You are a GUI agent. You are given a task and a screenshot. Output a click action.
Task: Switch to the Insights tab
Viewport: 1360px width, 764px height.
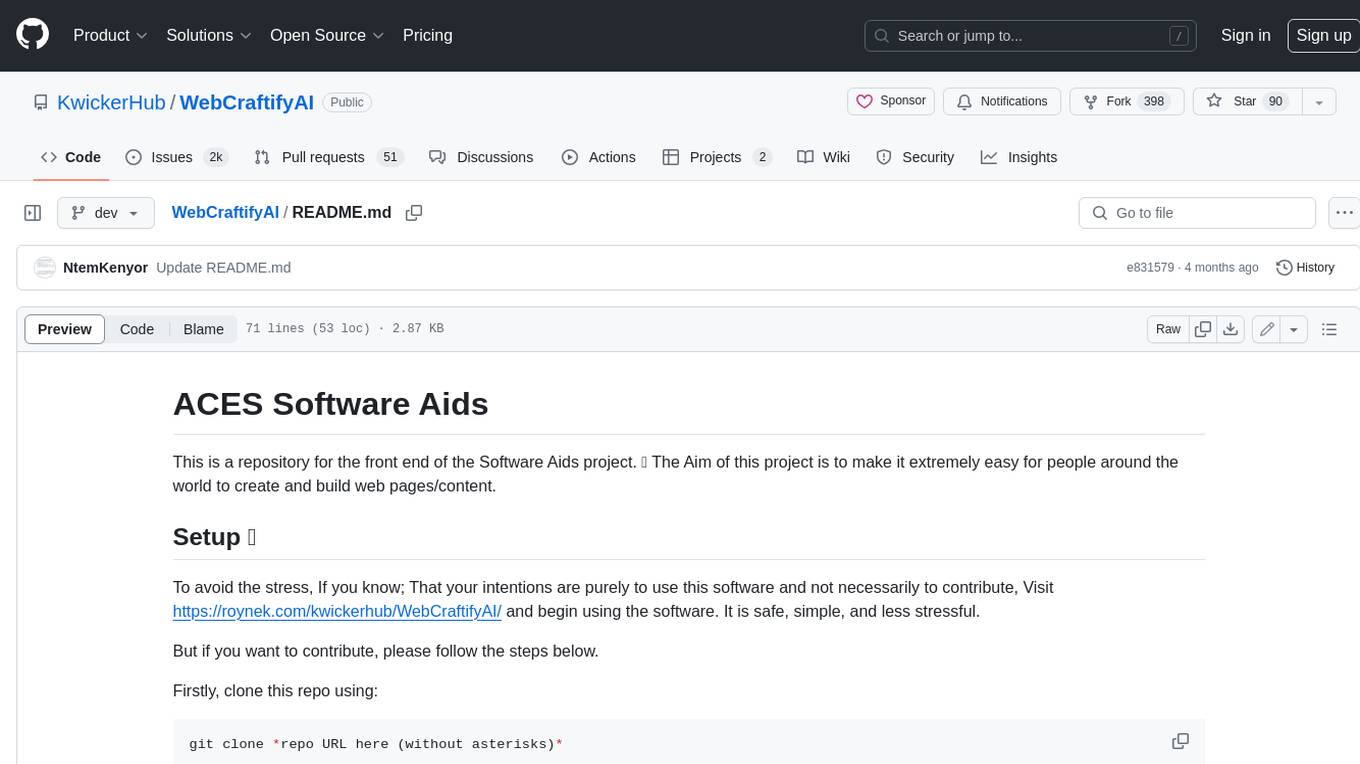(x=1019, y=157)
